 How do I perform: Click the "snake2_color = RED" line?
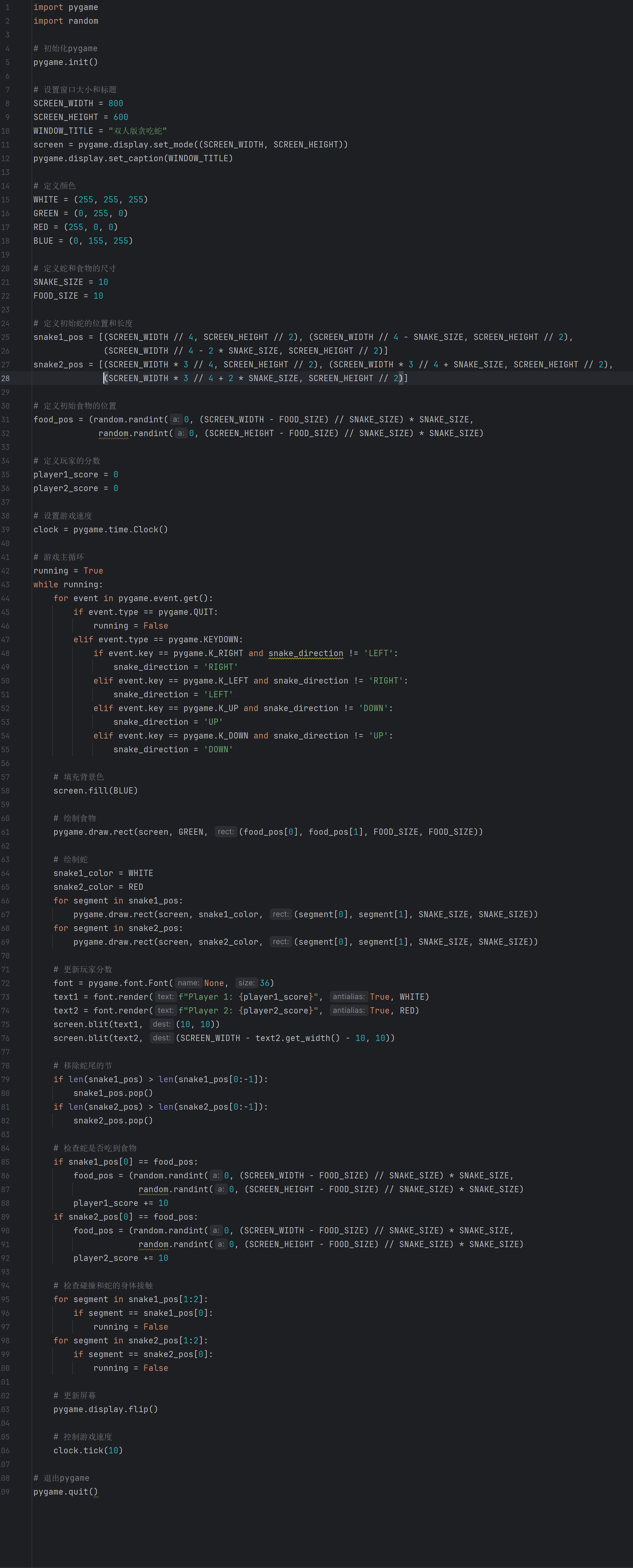click(x=98, y=887)
